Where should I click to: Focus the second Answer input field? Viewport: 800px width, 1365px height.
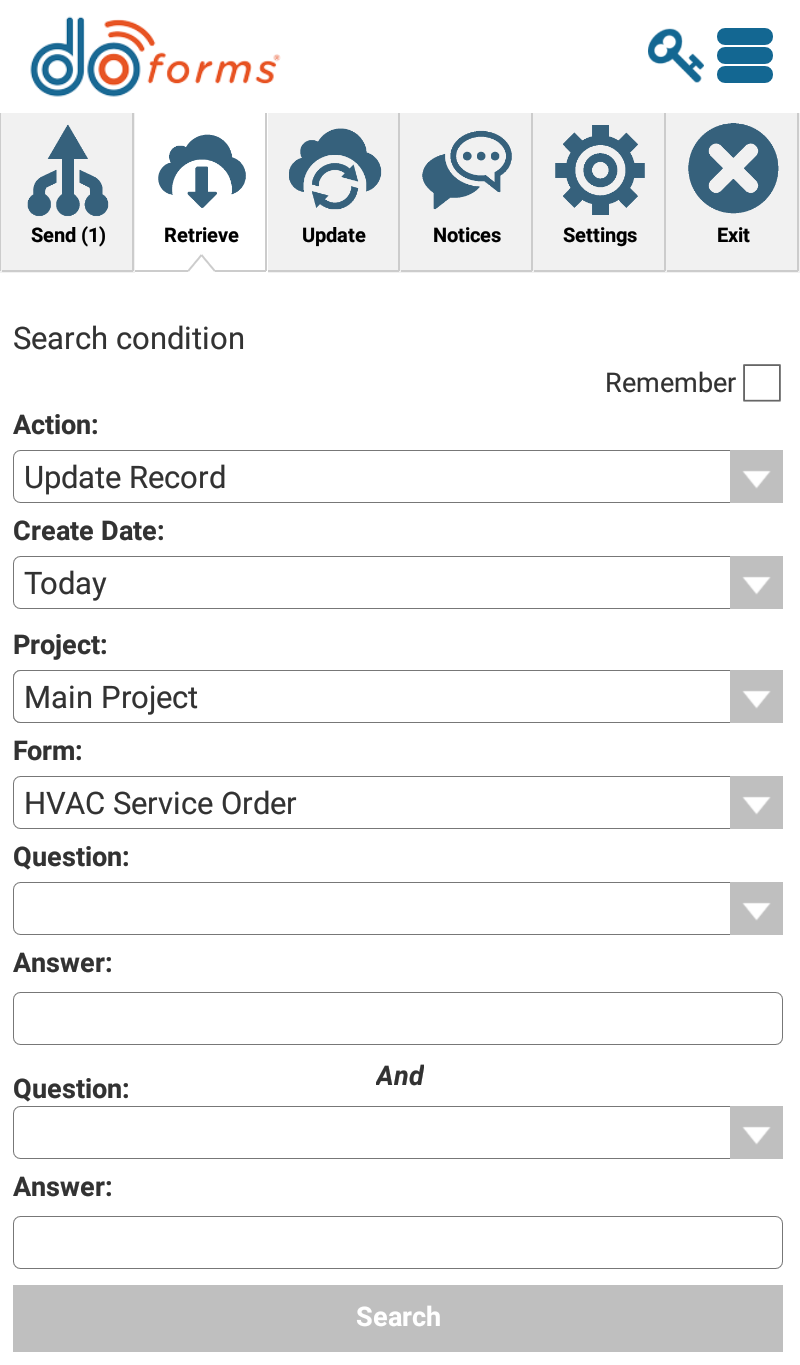398,1243
